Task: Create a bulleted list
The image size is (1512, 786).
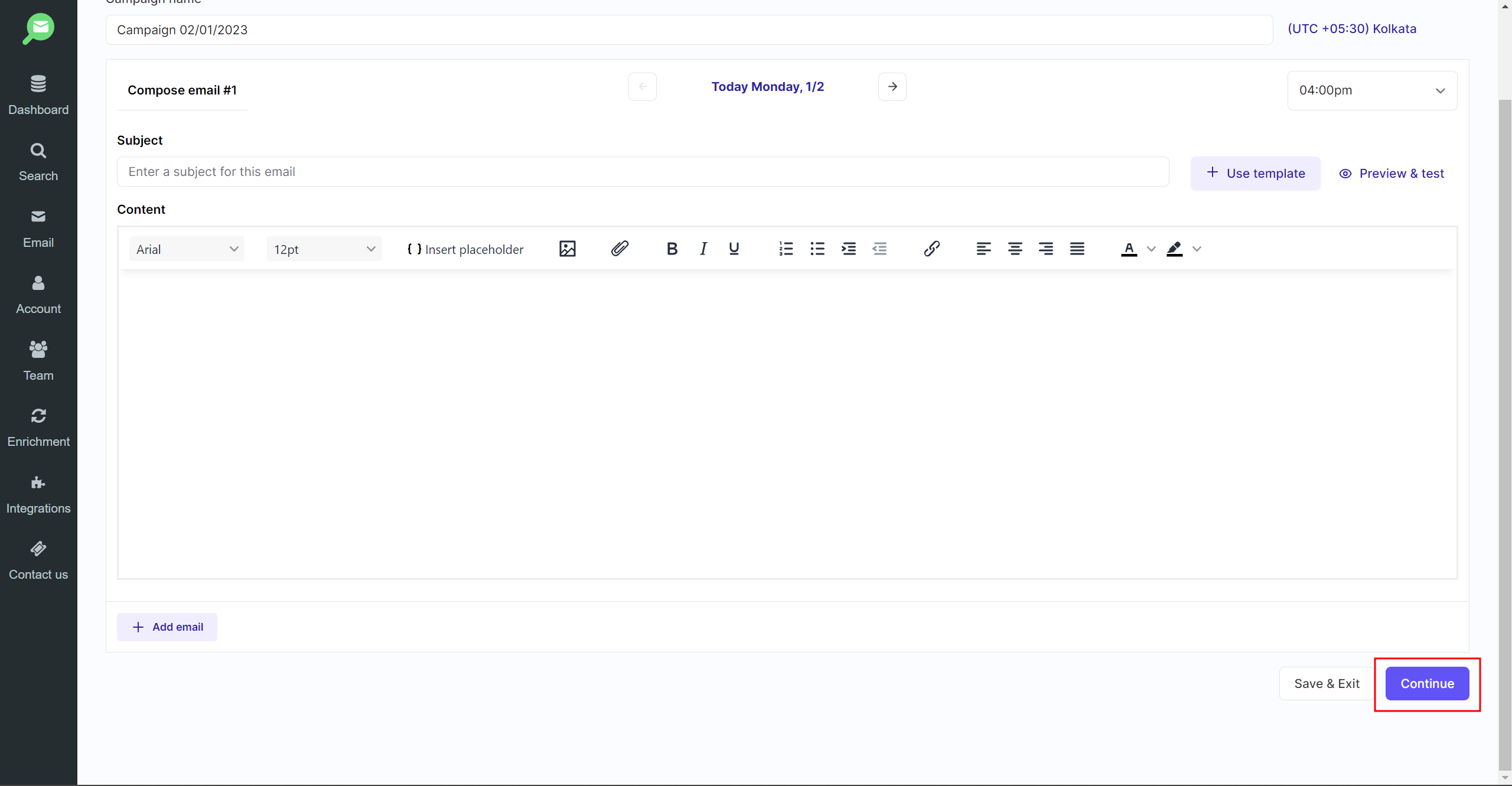Action: (x=817, y=249)
